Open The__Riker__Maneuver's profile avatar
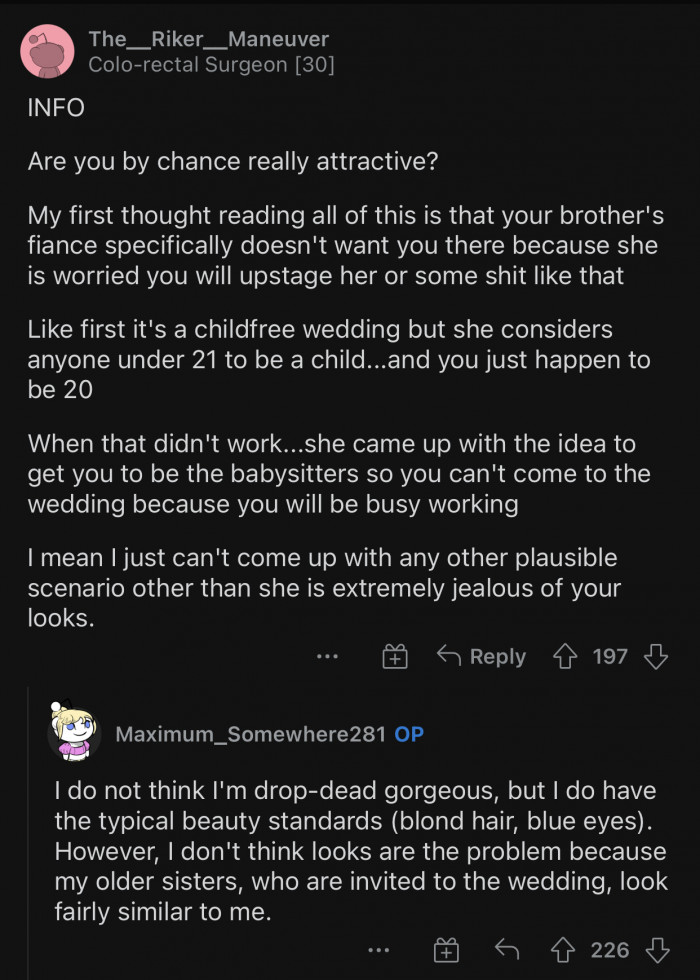 click(x=47, y=50)
